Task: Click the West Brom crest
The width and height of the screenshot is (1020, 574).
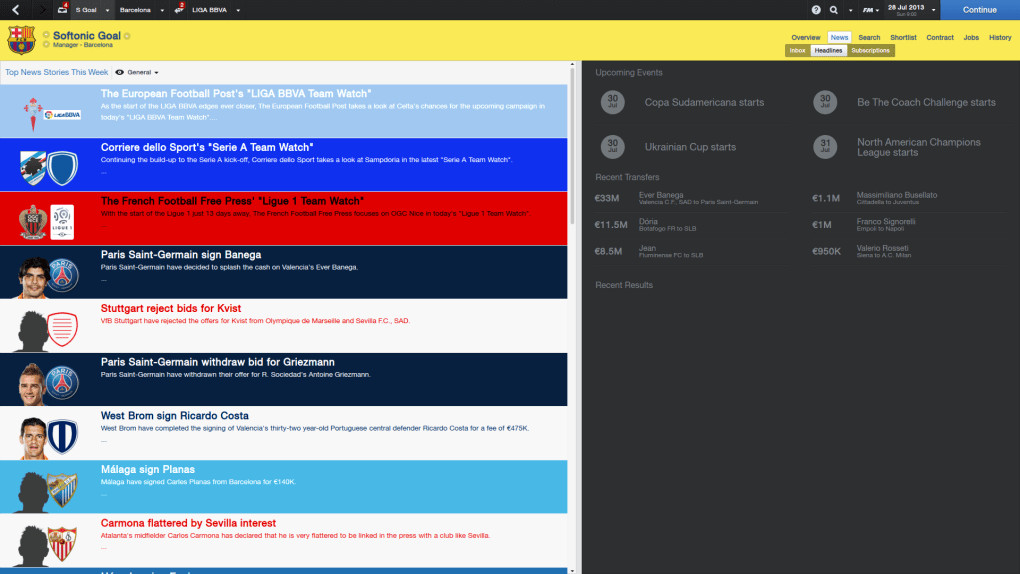Action: pos(62,437)
